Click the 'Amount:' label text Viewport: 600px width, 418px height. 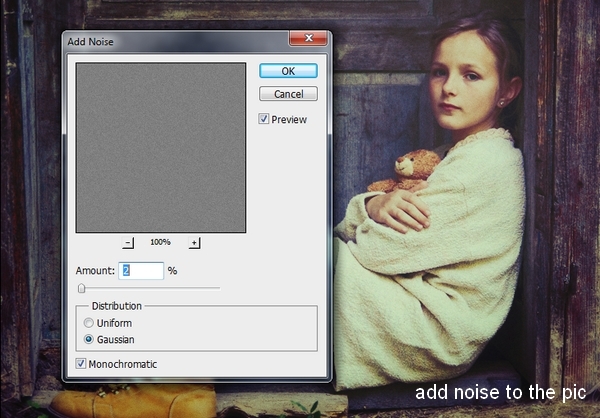(94, 271)
